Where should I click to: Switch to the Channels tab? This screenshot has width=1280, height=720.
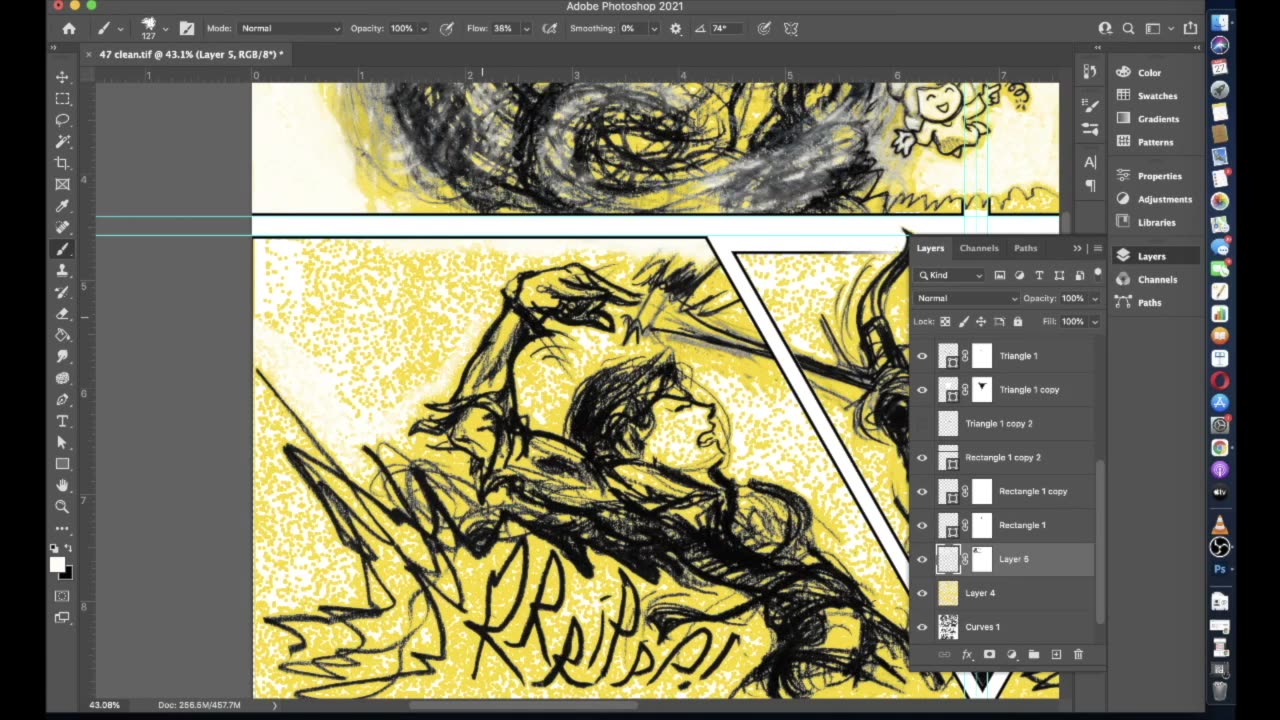(x=979, y=248)
